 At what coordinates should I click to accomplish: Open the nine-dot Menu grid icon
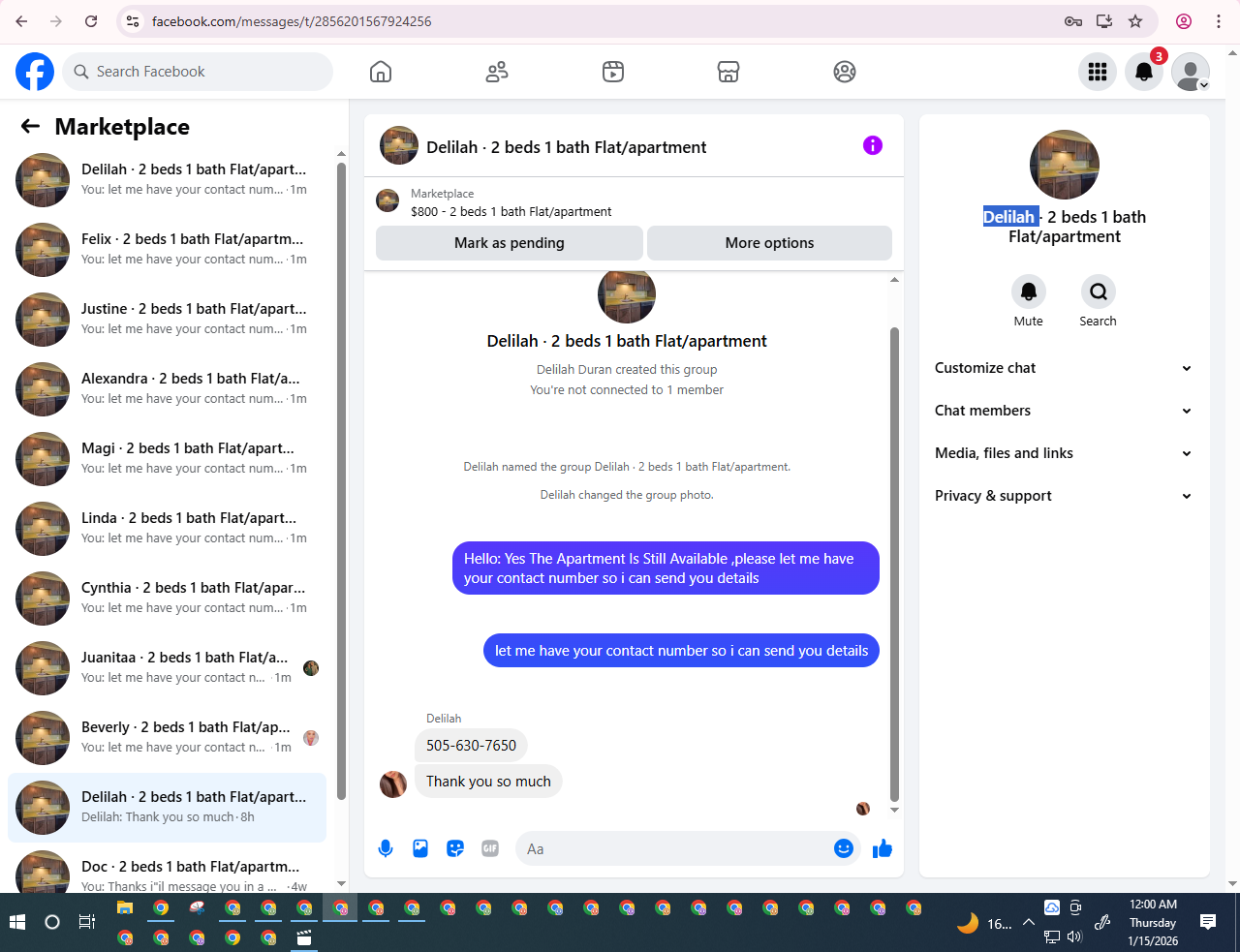(x=1098, y=72)
